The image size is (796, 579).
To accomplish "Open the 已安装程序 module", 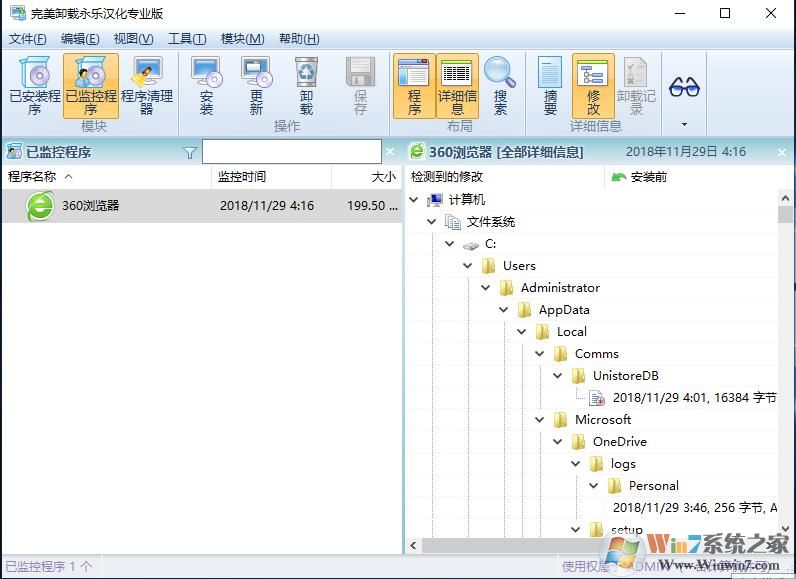I will click(x=35, y=86).
